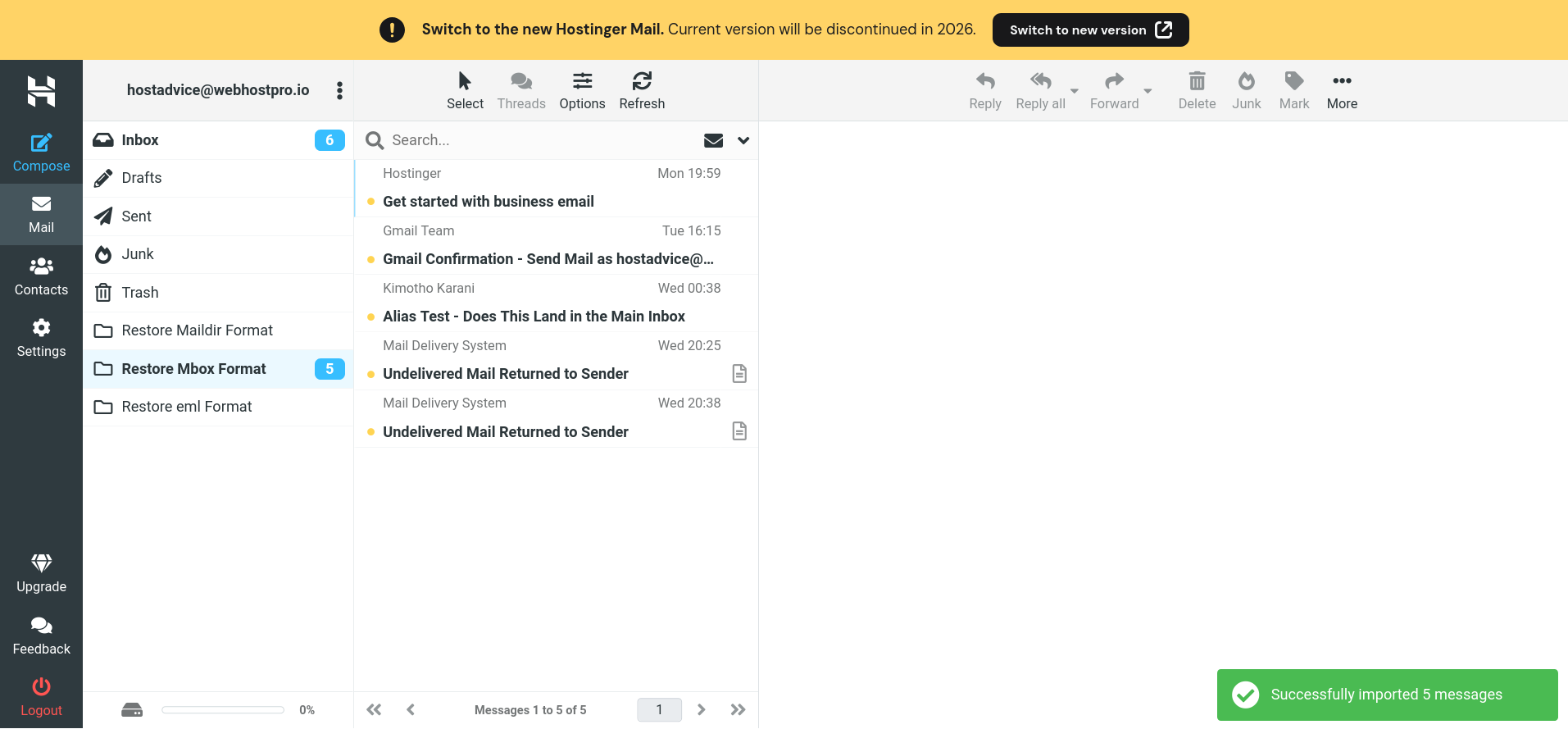Toggle the unread messages envelope filter
The image size is (1568, 729).
[x=713, y=140]
